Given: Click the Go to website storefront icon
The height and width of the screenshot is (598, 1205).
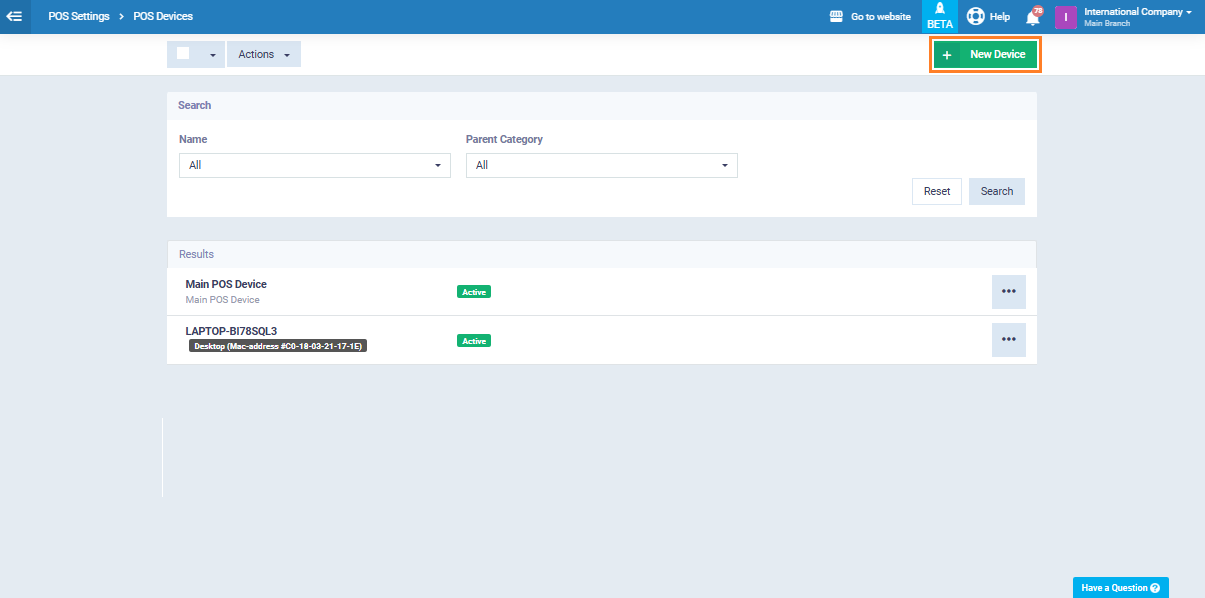Looking at the screenshot, I should (837, 17).
